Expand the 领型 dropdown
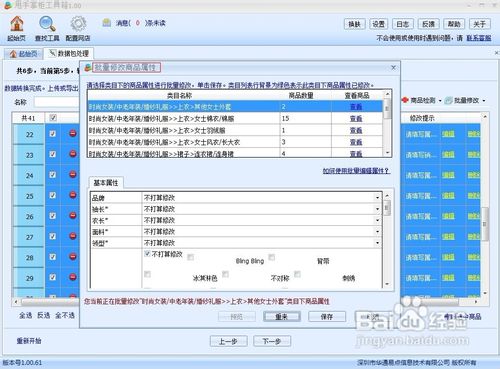The width and height of the screenshot is (500, 369). click(377, 243)
